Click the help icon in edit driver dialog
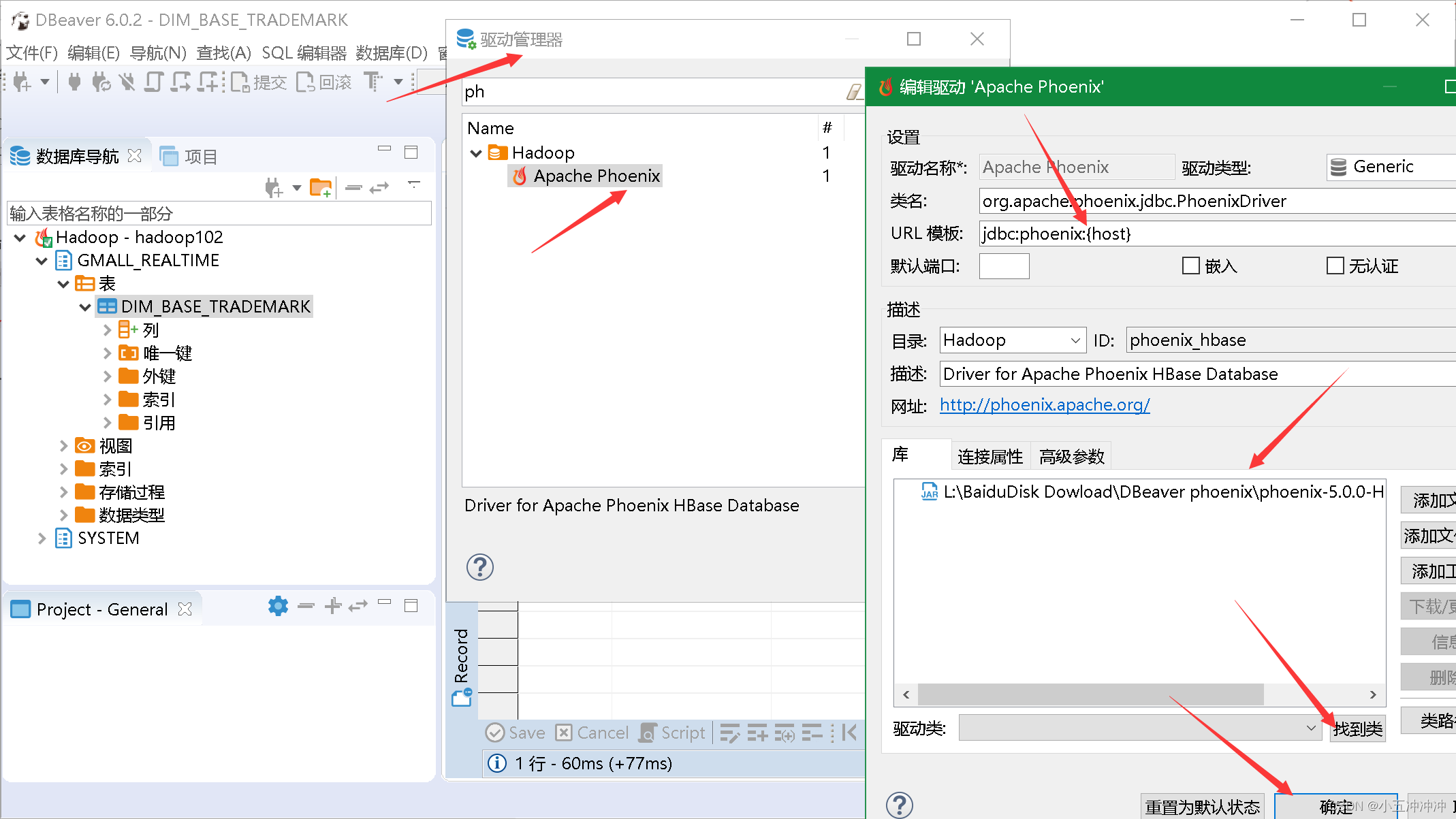 point(900,805)
